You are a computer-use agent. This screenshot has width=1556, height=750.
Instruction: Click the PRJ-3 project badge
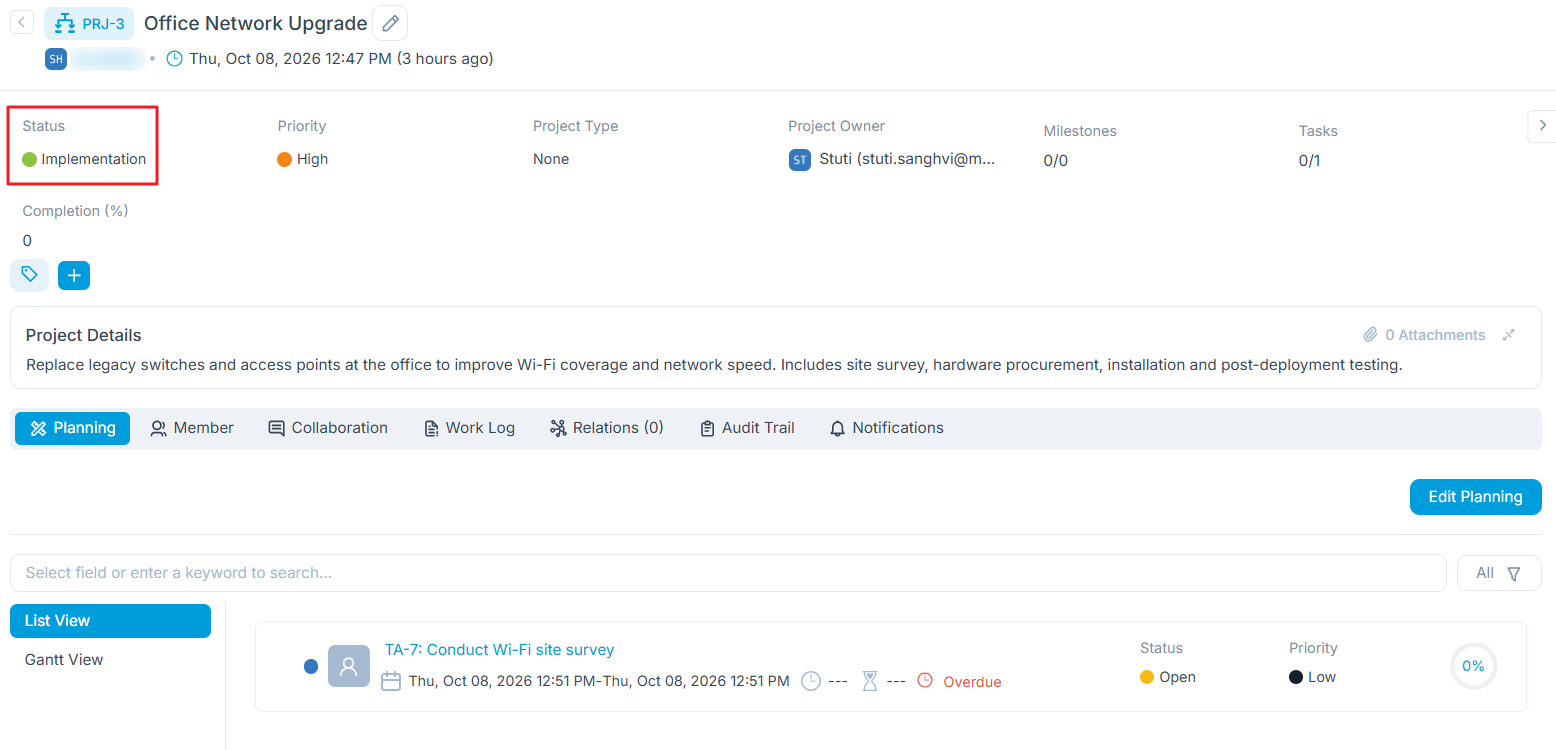pos(89,23)
